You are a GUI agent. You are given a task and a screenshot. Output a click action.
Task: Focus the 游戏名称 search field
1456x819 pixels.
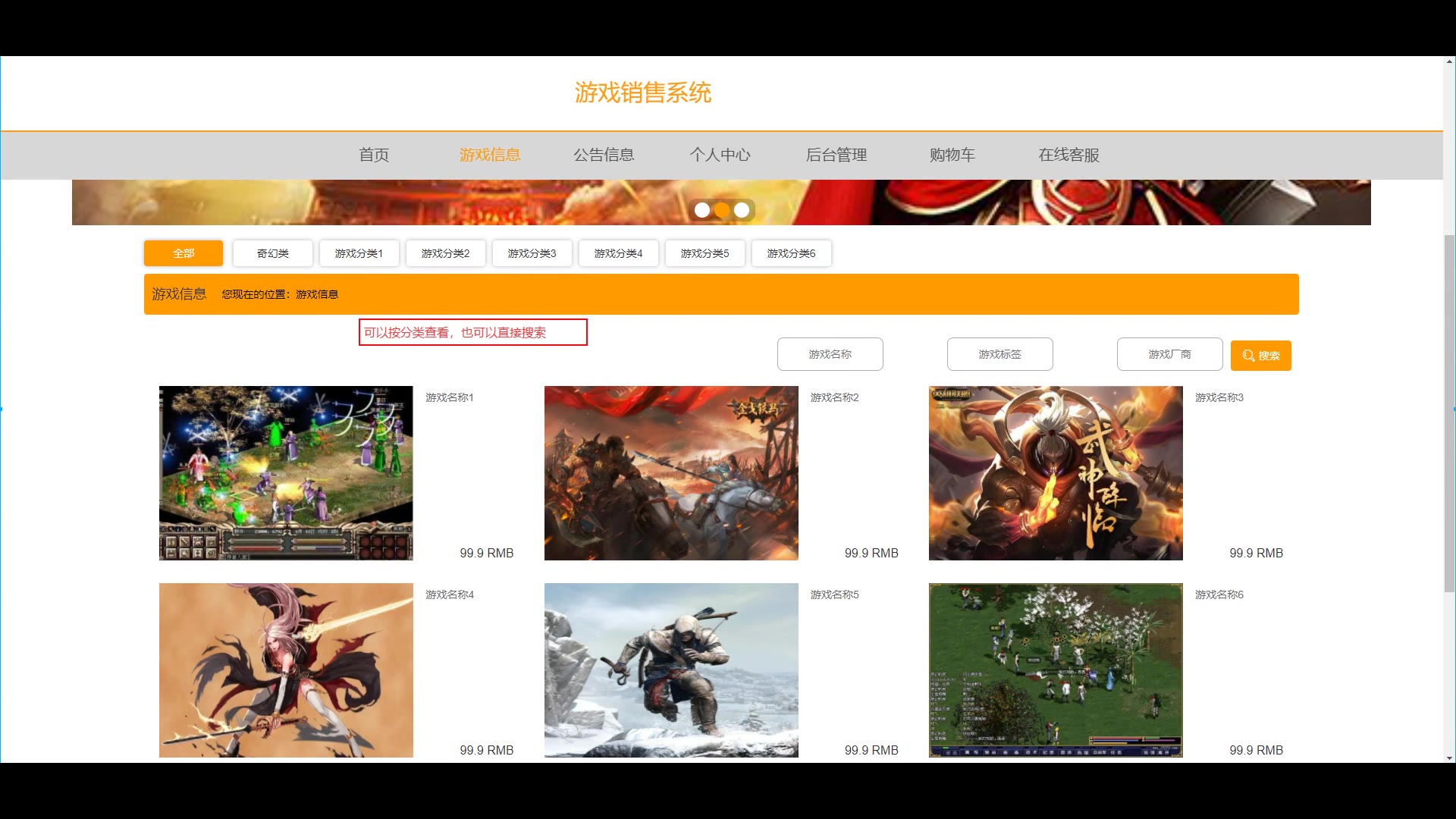pyautogui.click(x=830, y=354)
